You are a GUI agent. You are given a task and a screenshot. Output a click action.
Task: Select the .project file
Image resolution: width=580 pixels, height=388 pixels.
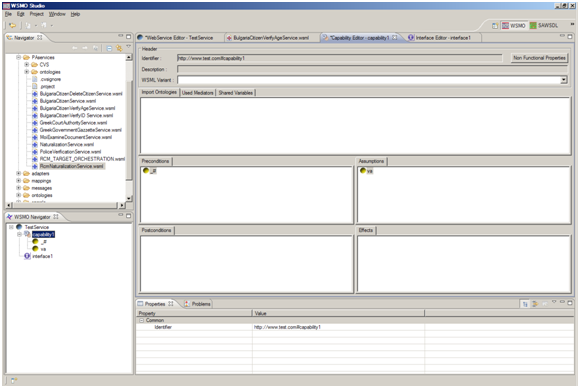click(x=48, y=86)
